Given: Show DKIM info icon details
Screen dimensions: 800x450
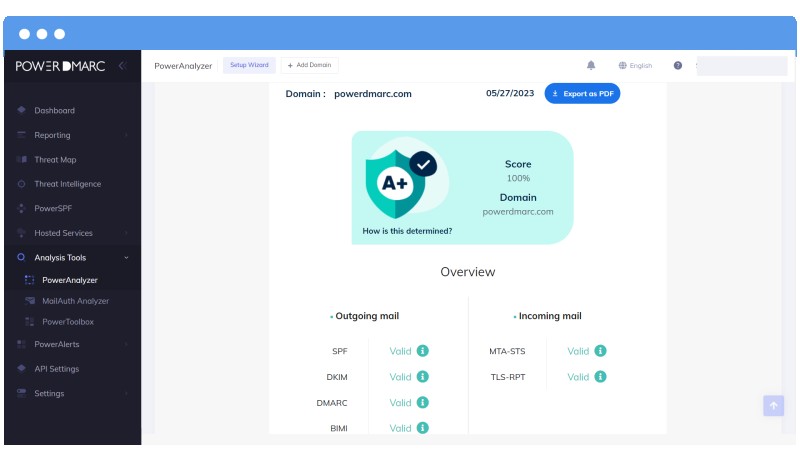Looking at the screenshot, I should [x=422, y=377].
